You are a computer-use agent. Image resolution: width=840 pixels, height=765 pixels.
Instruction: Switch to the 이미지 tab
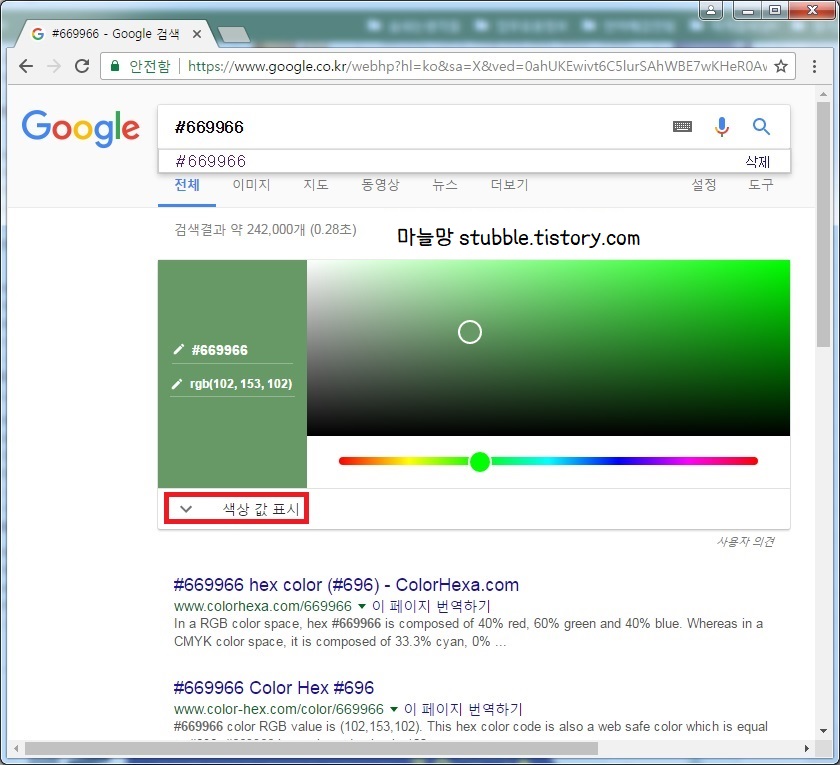(251, 185)
